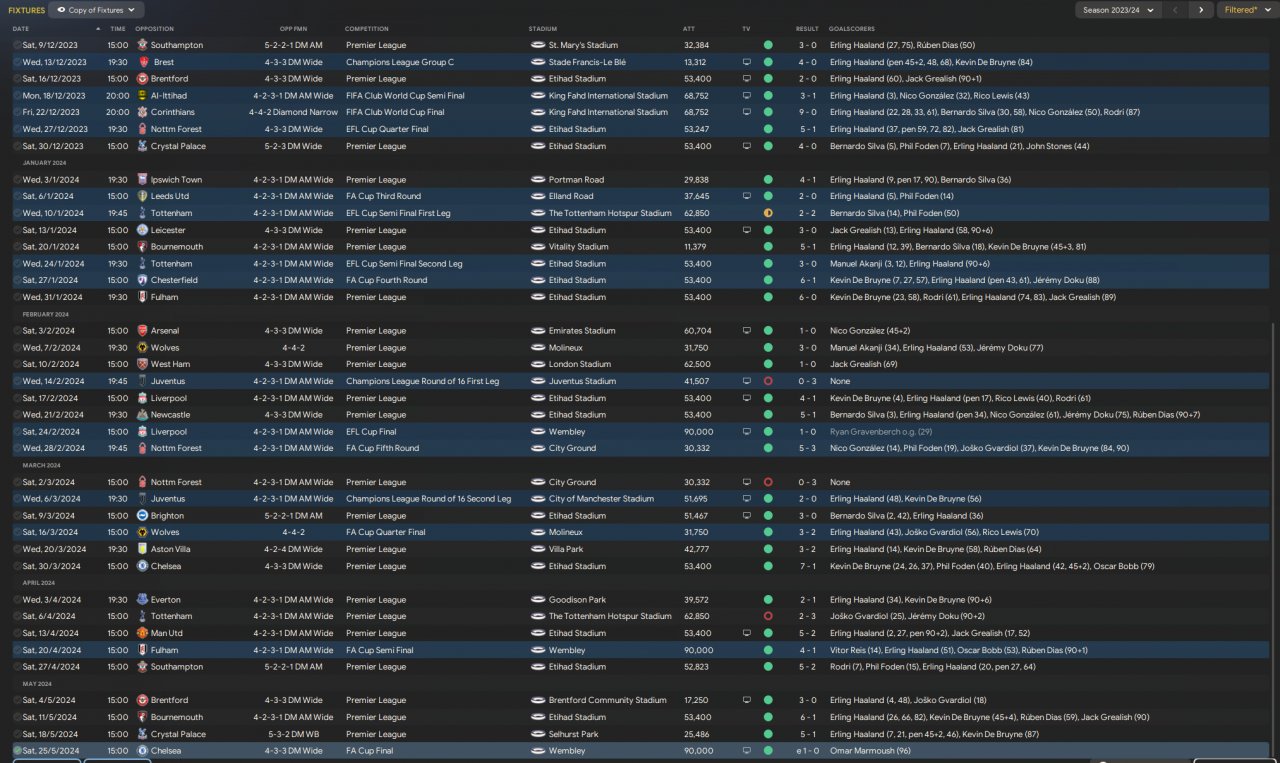Viewport: 1280px width, 763px height.
Task: Click the Leeds Utd club badge
Action: tap(142, 196)
